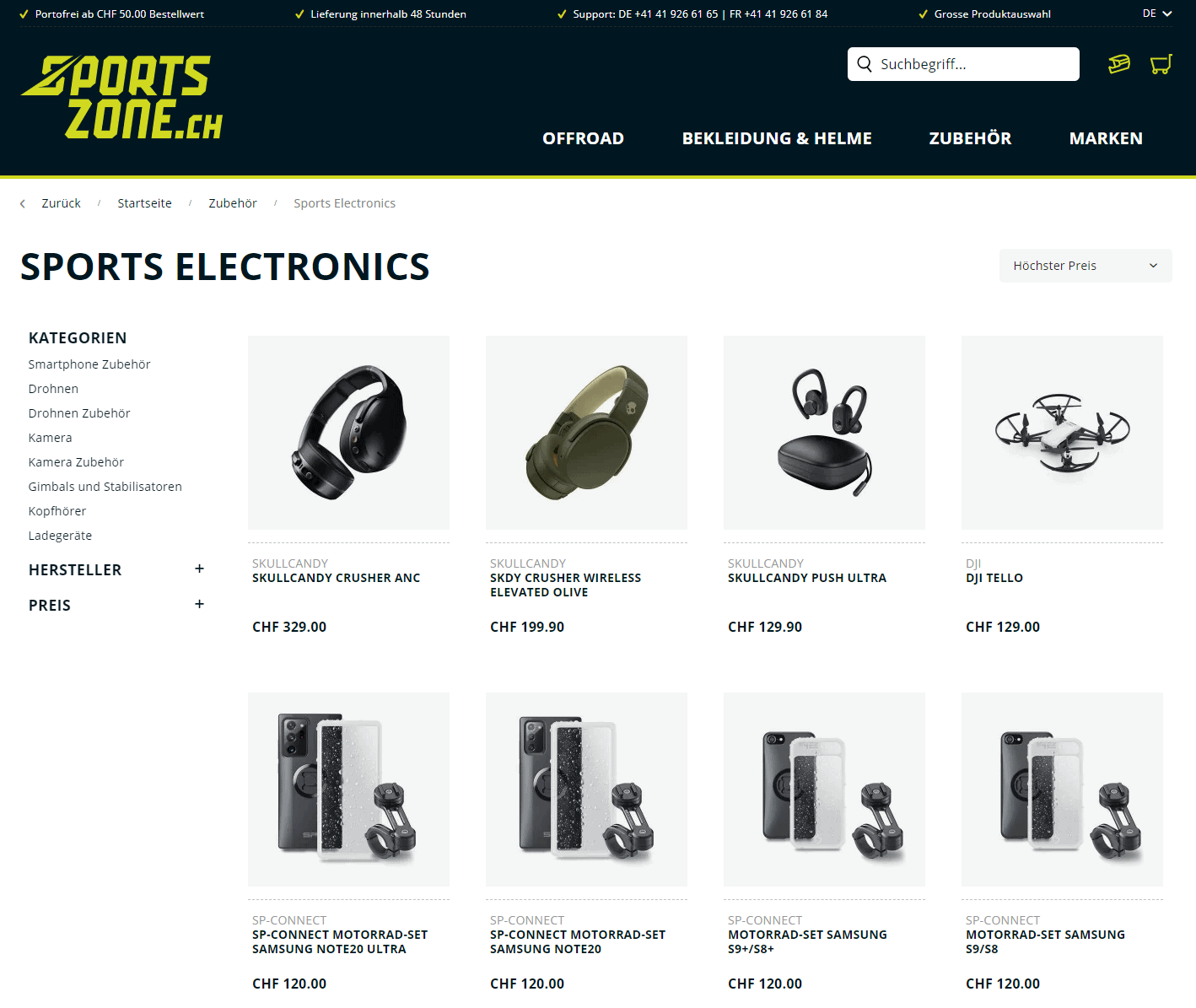The width and height of the screenshot is (1196, 1008).
Task: Open the BEKLEIDUNG & HELME menu
Action: tap(777, 138)
